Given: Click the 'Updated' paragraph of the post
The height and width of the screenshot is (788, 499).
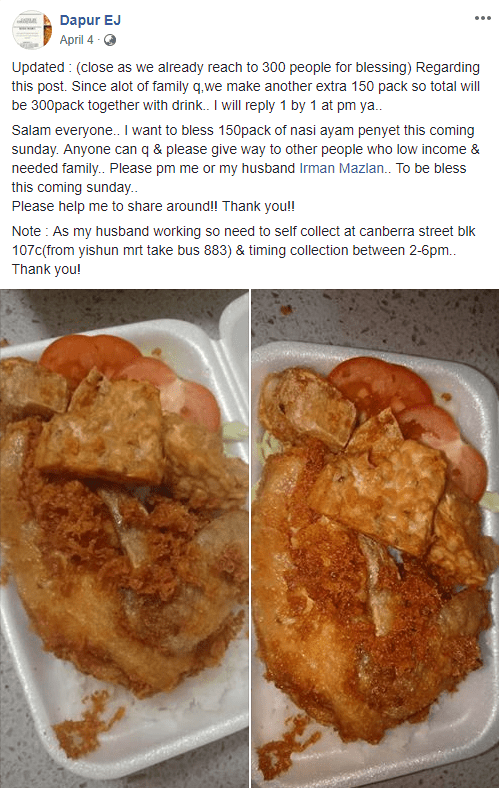Looking at the screenshot, I should click(x=246, y=86).
